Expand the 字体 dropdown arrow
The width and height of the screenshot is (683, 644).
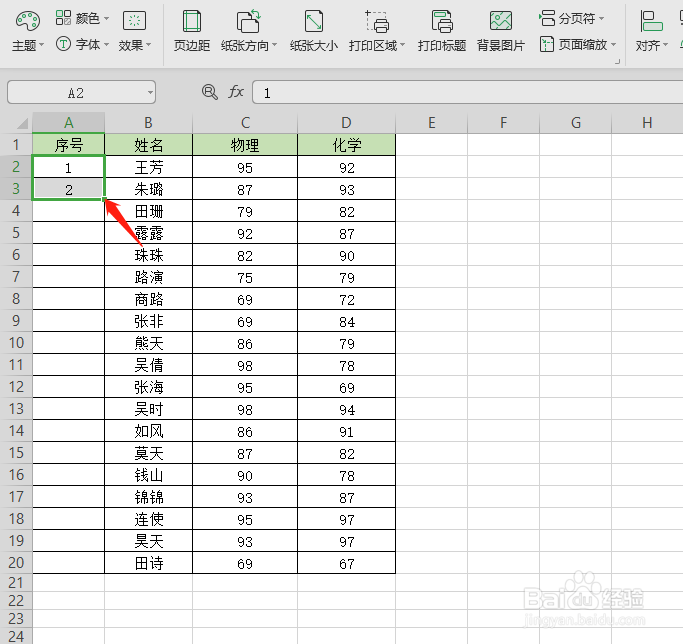click(x=107, y=45)
